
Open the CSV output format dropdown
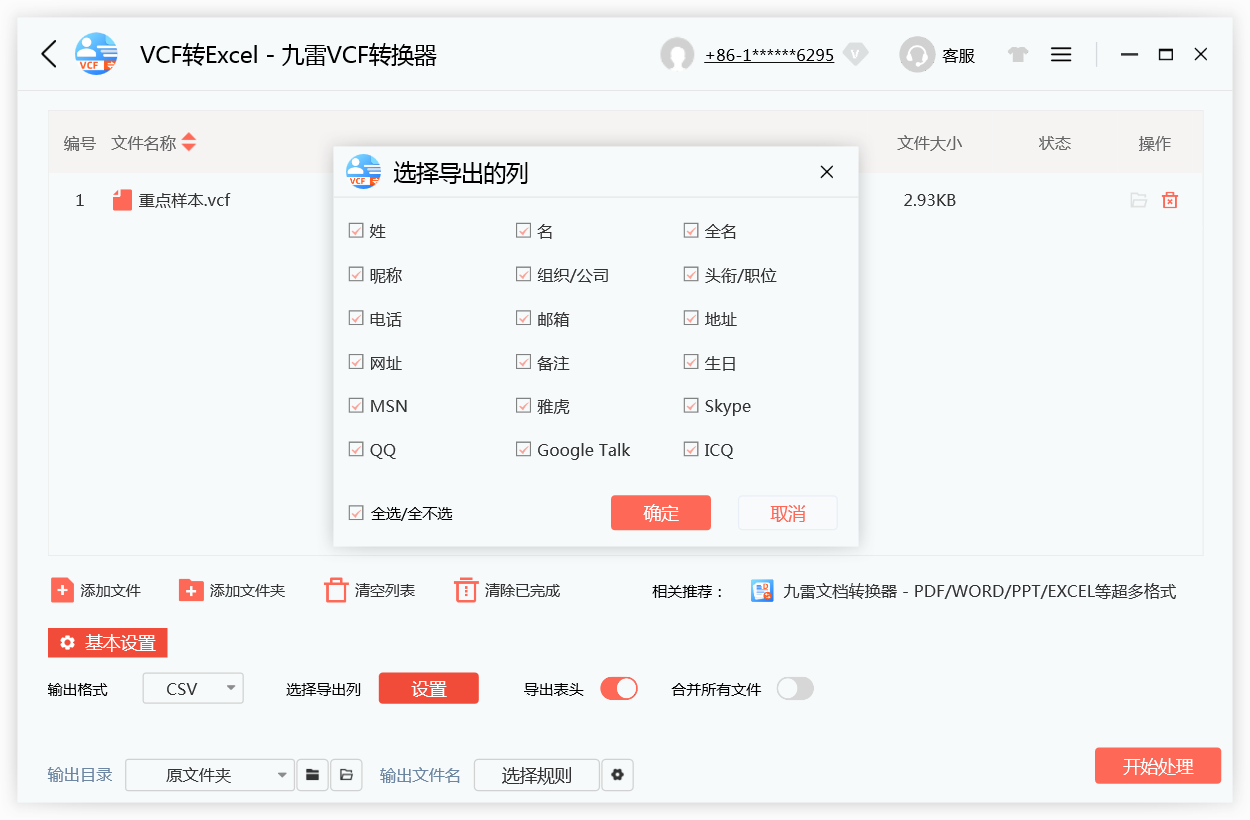tap(192, 688)
